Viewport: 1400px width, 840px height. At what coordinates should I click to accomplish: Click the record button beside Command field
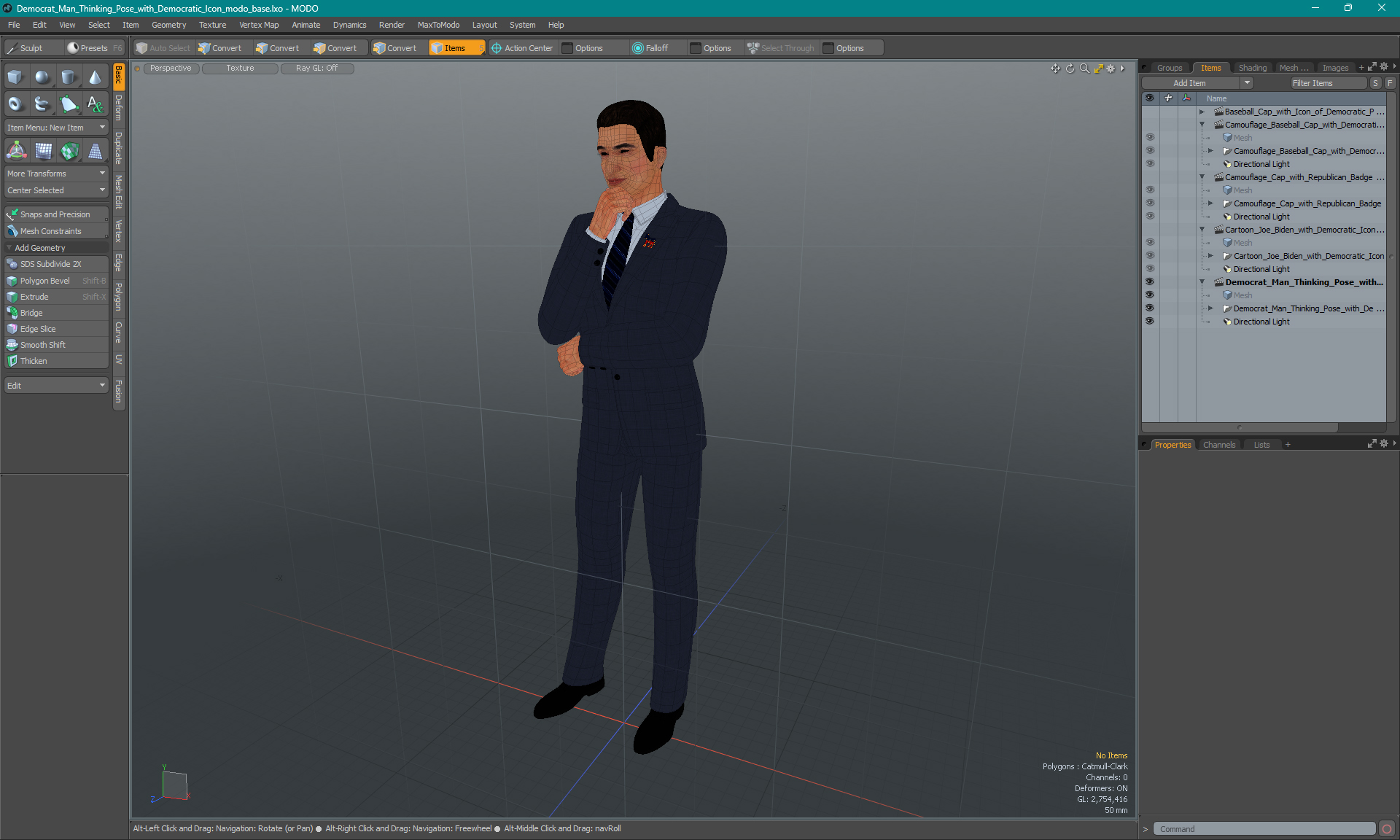click(x=1387, y=829)
